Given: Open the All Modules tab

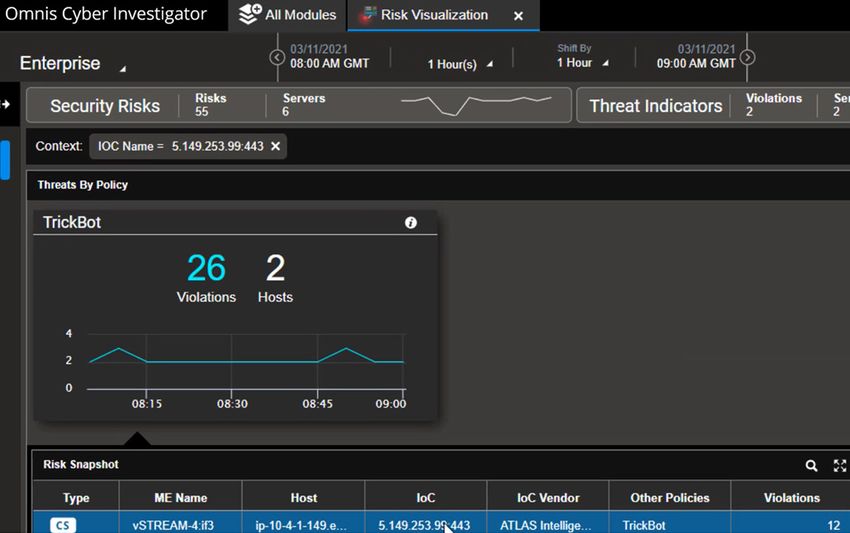Looking at the screenshot, I should click(x=287, y=15).
